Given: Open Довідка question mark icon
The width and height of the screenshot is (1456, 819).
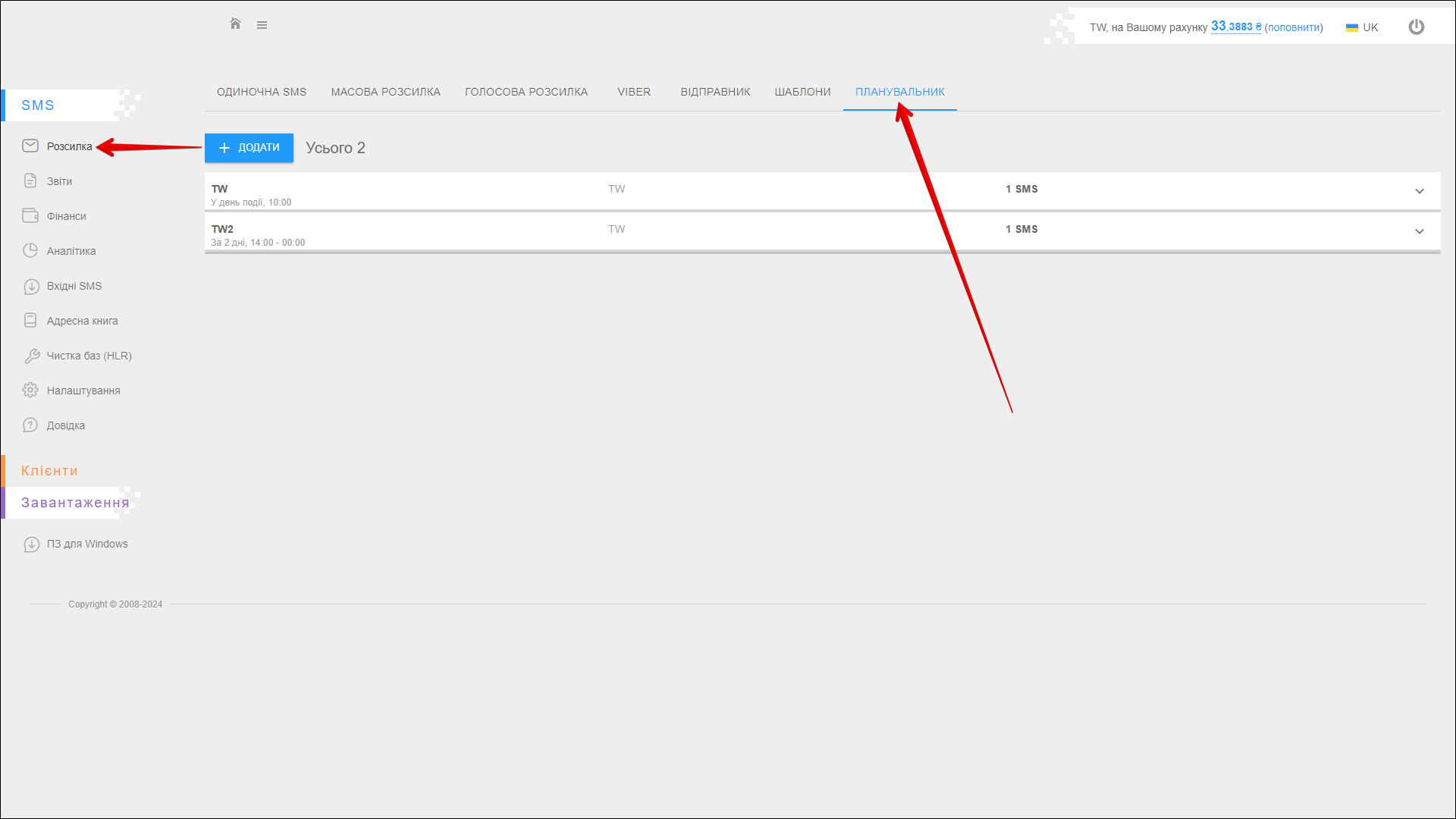Looking at the screenshot, I should [30, 425].
